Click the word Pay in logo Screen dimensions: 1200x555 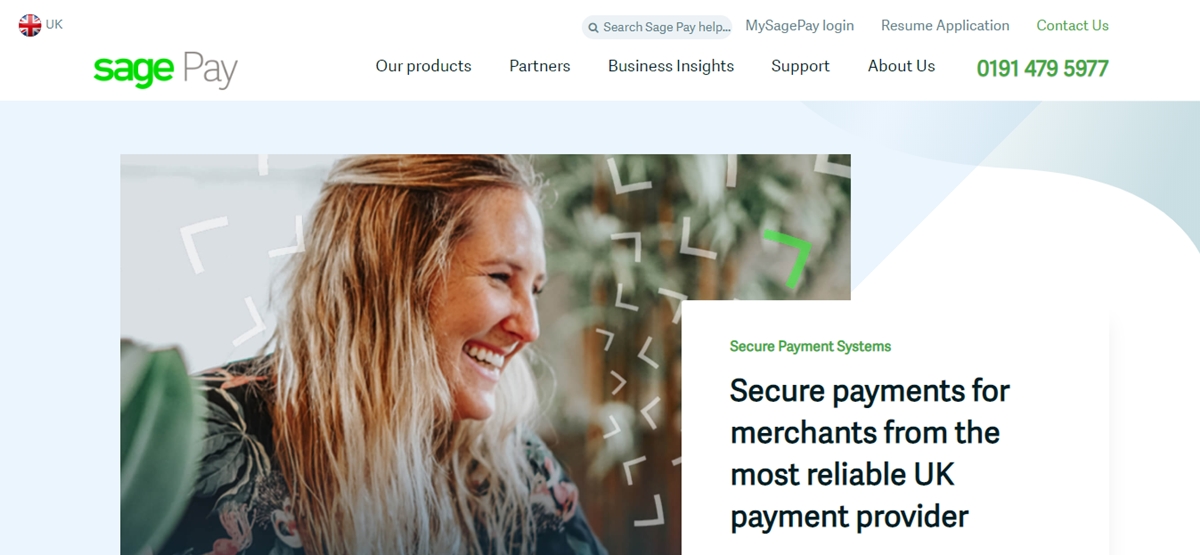(210, 71)
